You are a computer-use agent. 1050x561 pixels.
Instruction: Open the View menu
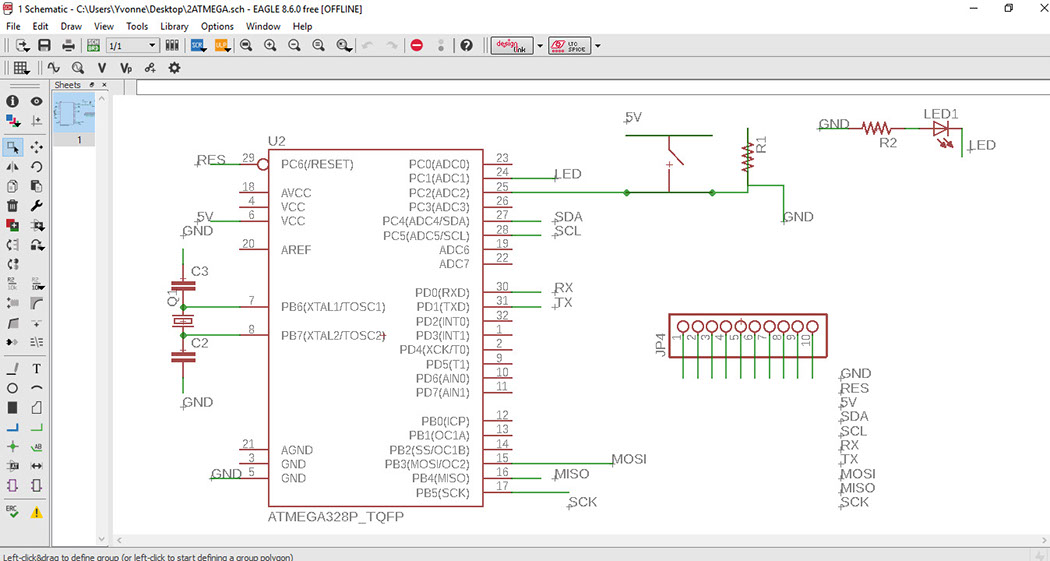tap(104, 26)
